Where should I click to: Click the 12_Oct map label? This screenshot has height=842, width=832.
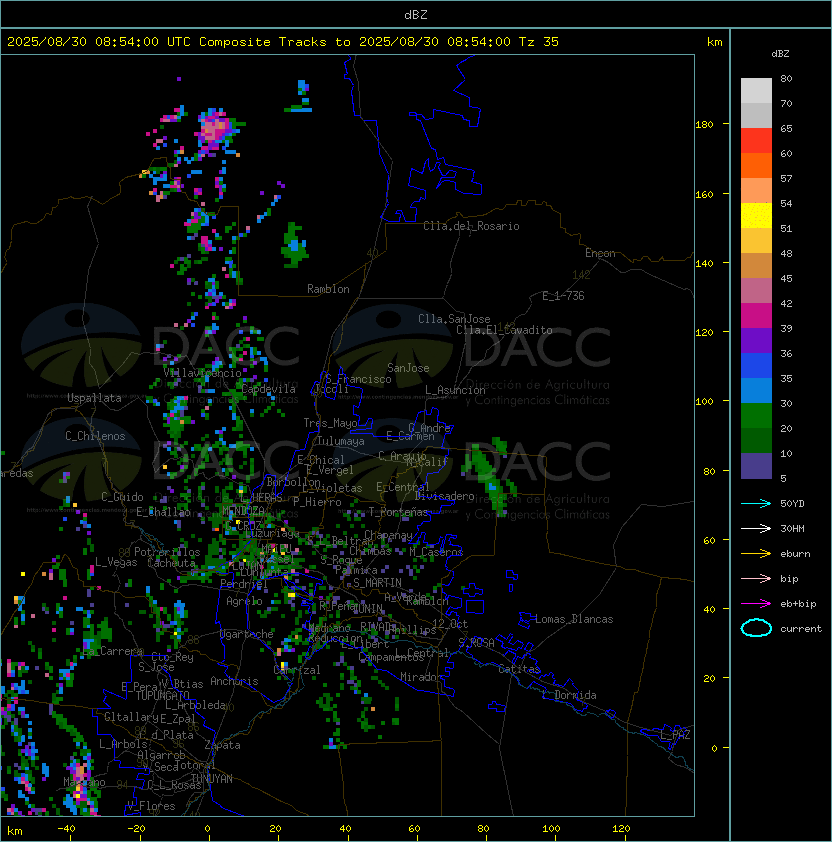coord(450,624)
